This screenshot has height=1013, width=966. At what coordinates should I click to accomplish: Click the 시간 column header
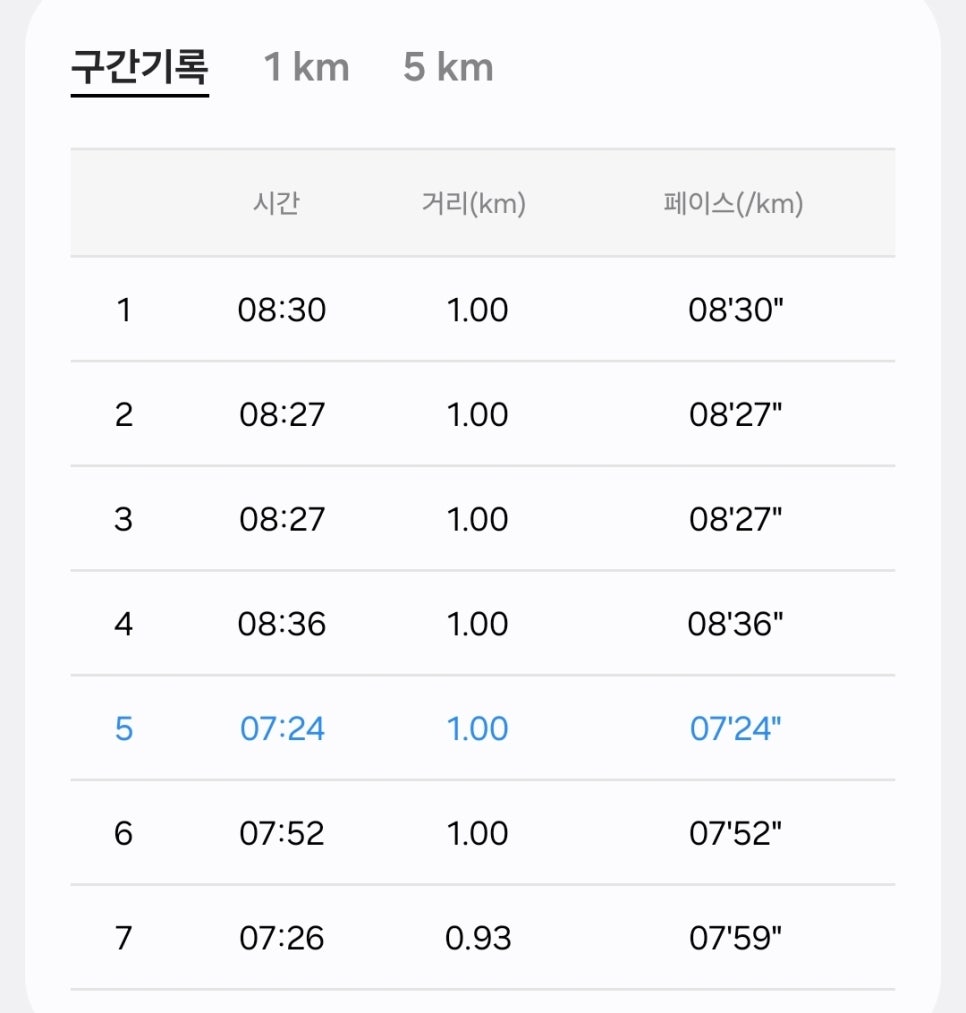coord(277,204)
